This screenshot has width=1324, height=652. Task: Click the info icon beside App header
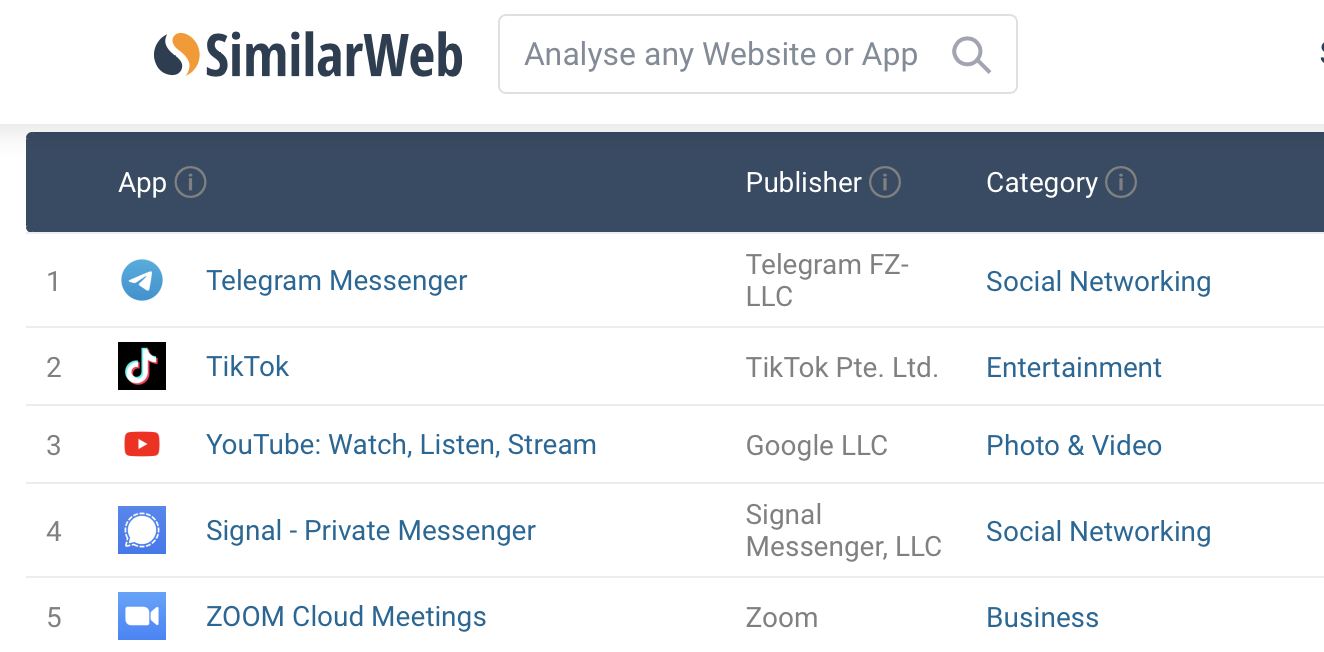click(190, 183)
